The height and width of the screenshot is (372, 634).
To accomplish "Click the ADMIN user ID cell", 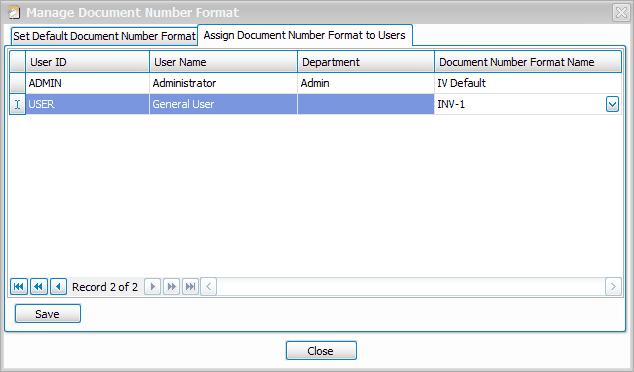I will tap(87, 83).
